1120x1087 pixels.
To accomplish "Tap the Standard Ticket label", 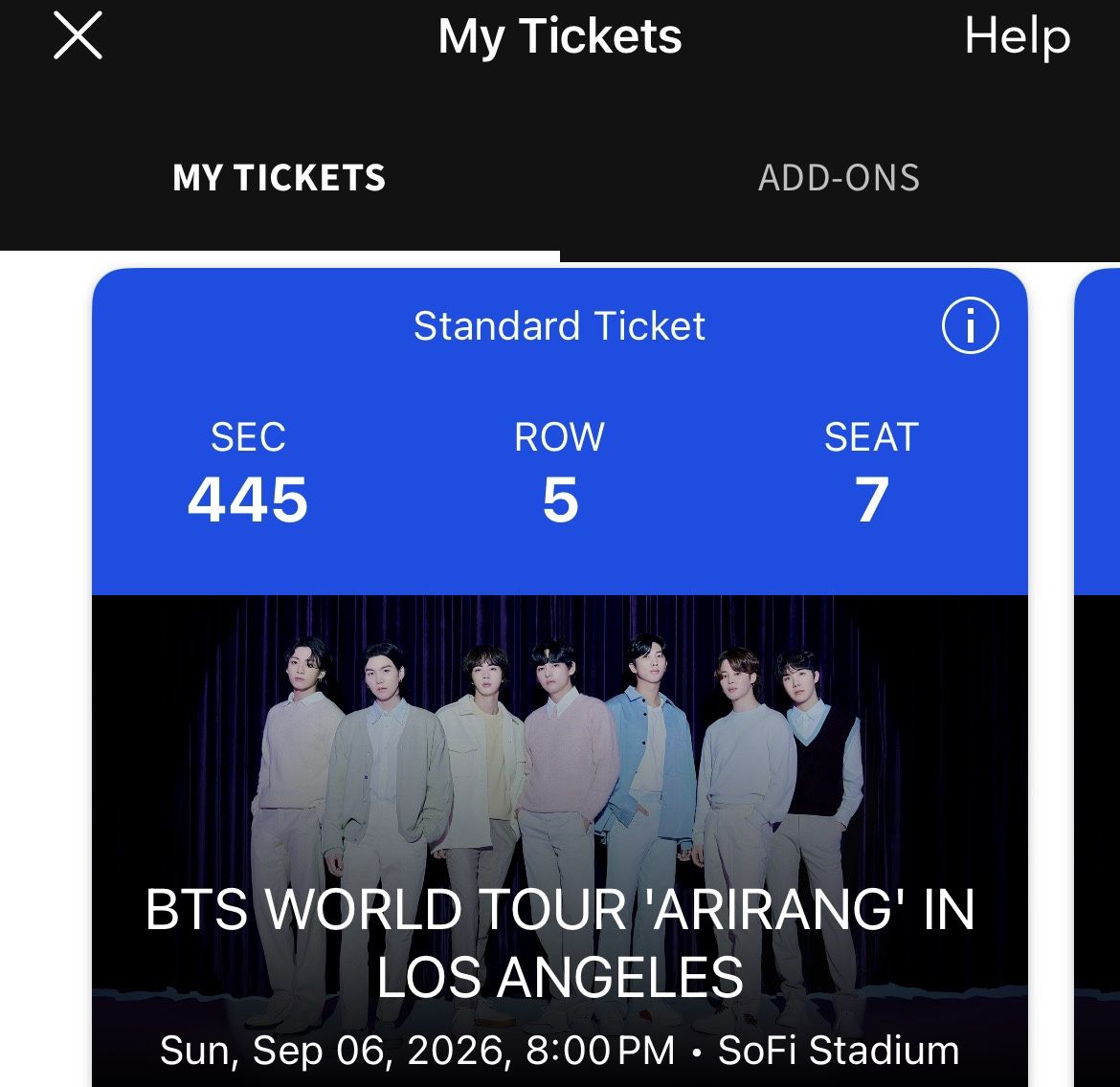I will tap(559, 326).
